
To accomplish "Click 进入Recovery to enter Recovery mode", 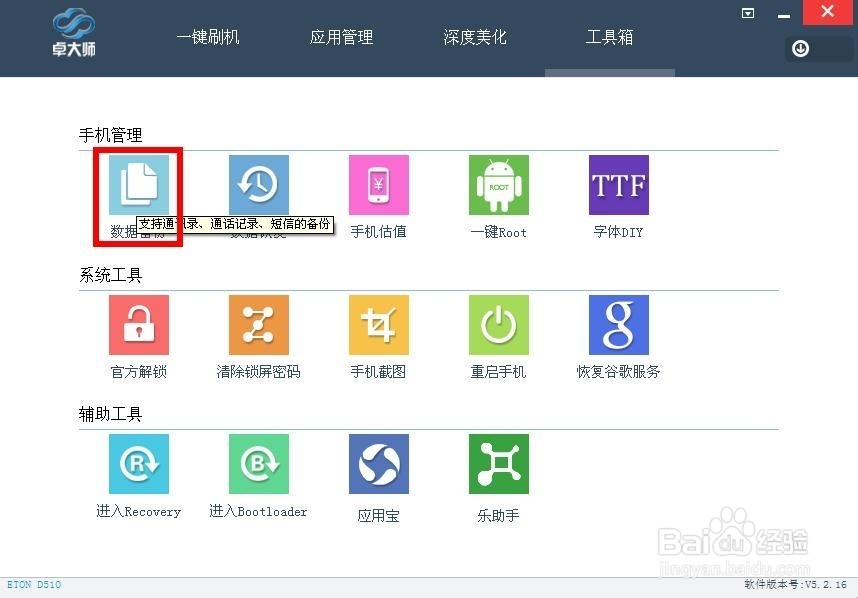I will [139, 463].
